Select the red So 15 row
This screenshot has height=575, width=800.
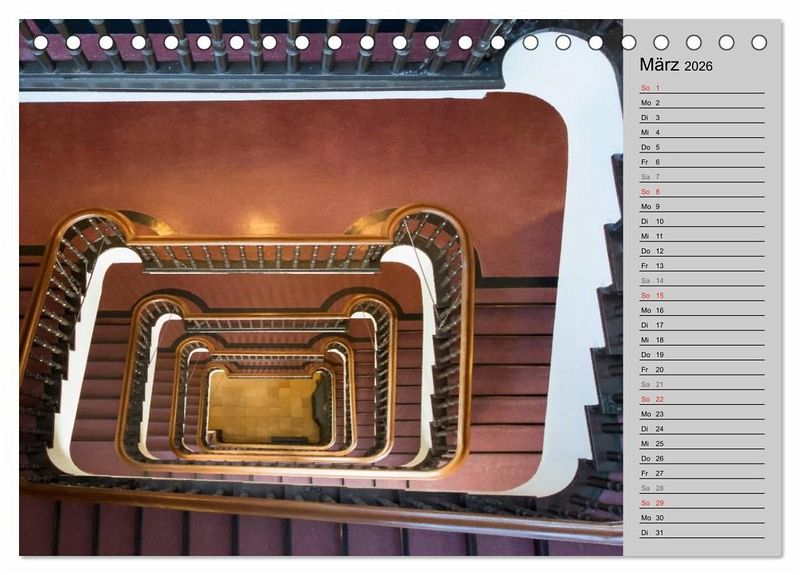(x=700, y=296)
